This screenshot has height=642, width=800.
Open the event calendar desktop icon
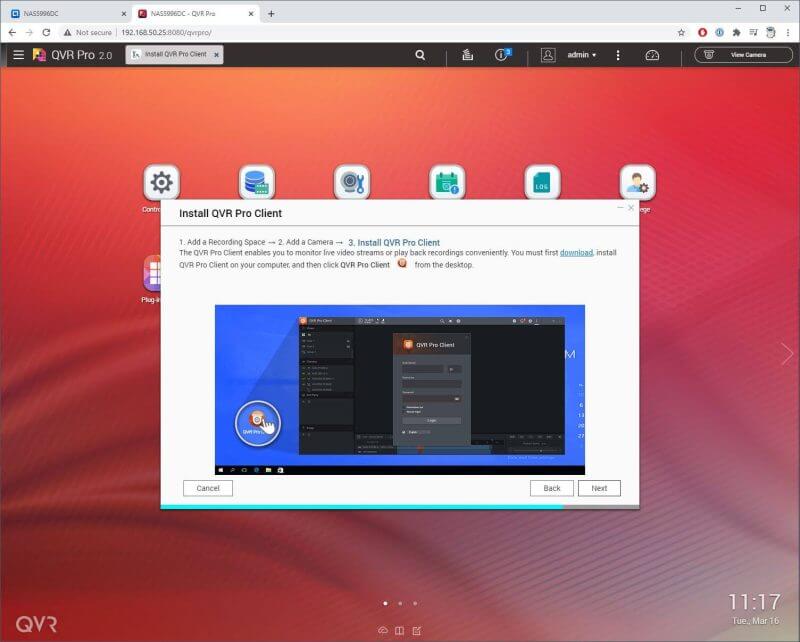point(447,182)
